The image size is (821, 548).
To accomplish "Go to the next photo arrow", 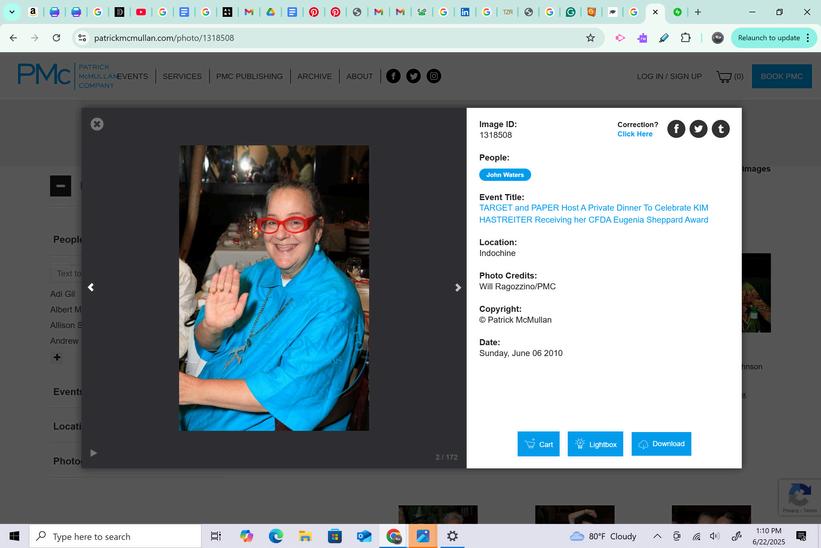I will pos(458,287).
